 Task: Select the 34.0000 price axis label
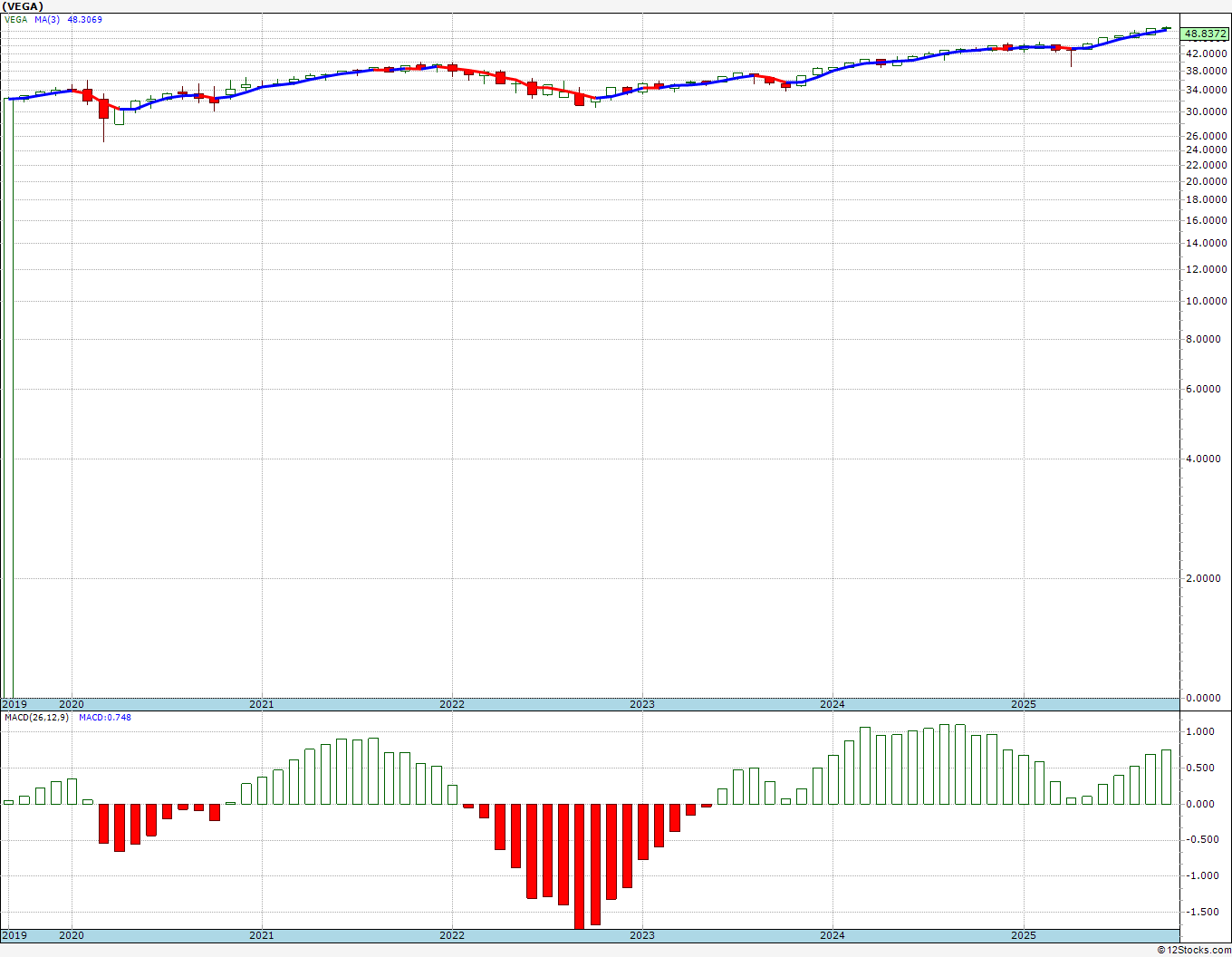[1206, 90]
